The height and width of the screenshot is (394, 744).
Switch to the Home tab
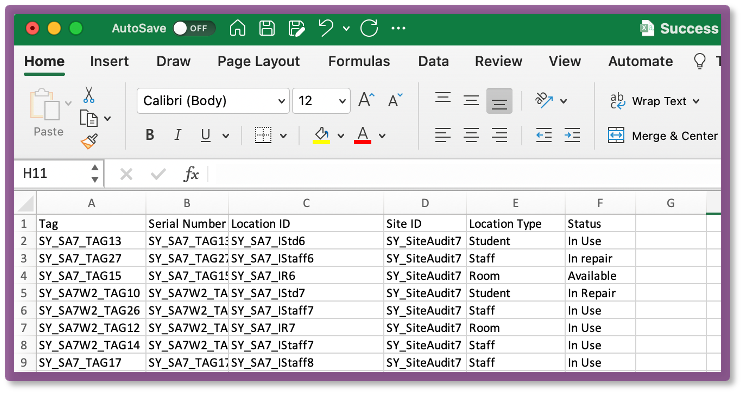coord(45,61)
